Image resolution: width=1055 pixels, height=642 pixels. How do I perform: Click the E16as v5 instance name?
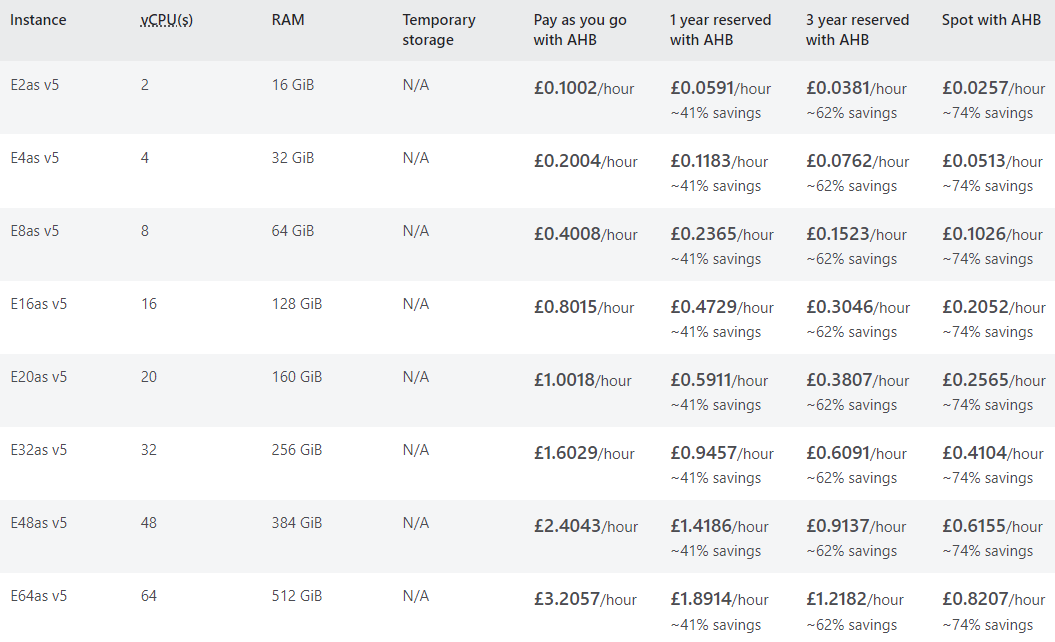click(x=39, y=304)
